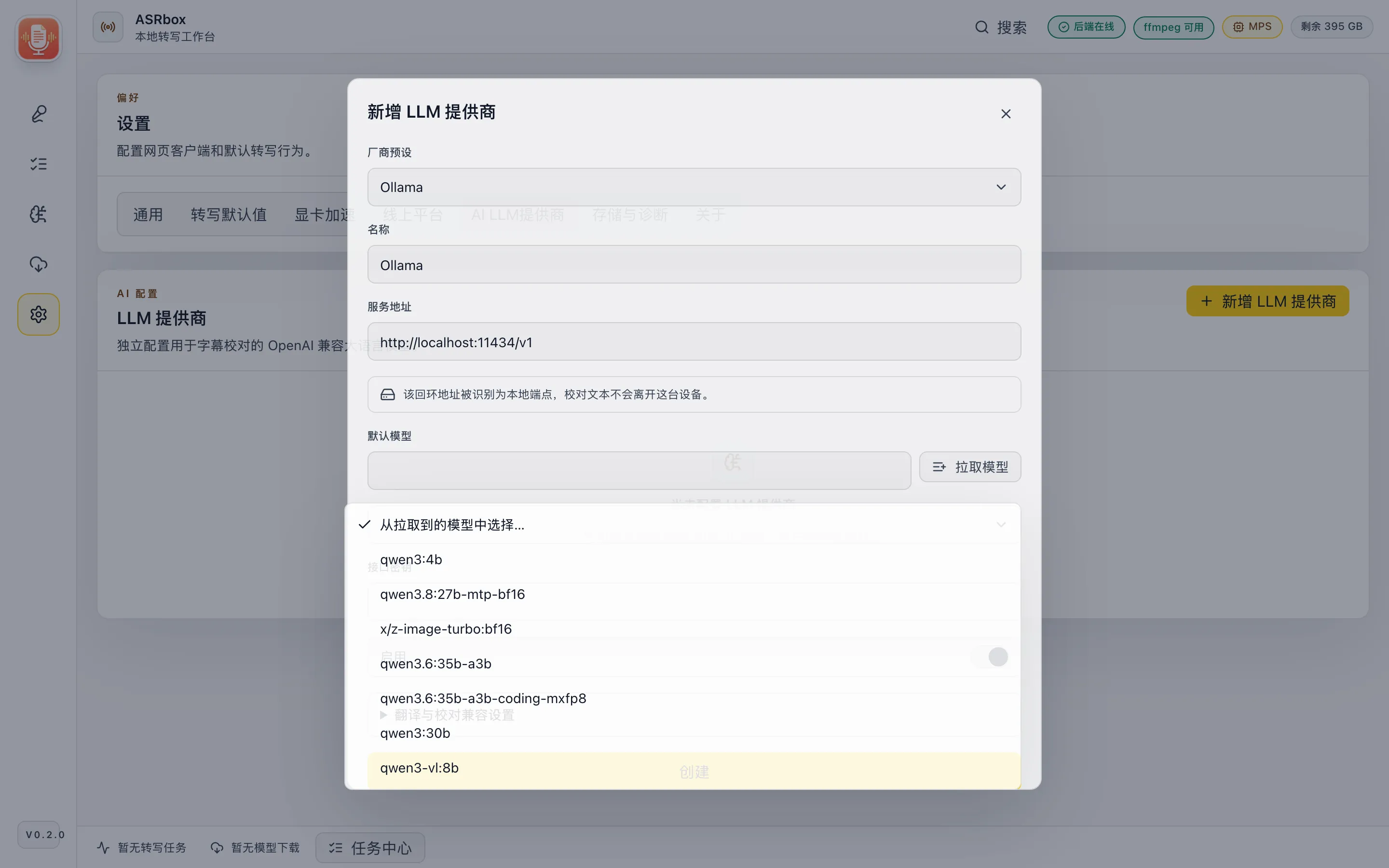Image resolution: width=1389 pixels, height=868 pixels.
Task: Select model qwen3:4b from list
Action: point(683,559)
